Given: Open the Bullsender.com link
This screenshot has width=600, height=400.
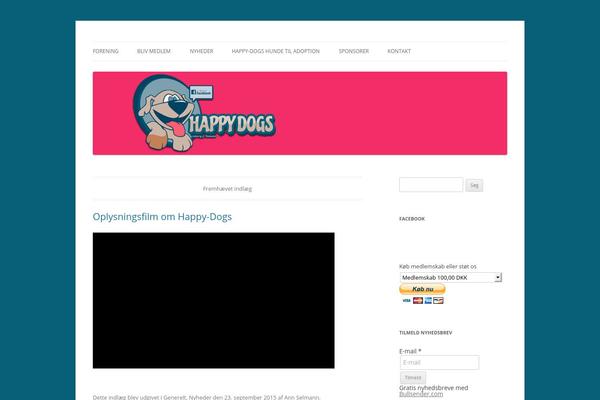Looking at the screenshot, I should [x=421, y=394].
